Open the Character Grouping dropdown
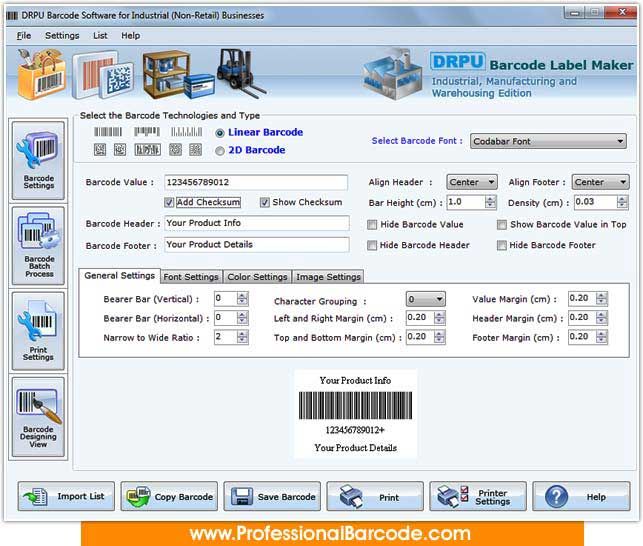Screen dimensions: 643x546 (x=426, y=299)
